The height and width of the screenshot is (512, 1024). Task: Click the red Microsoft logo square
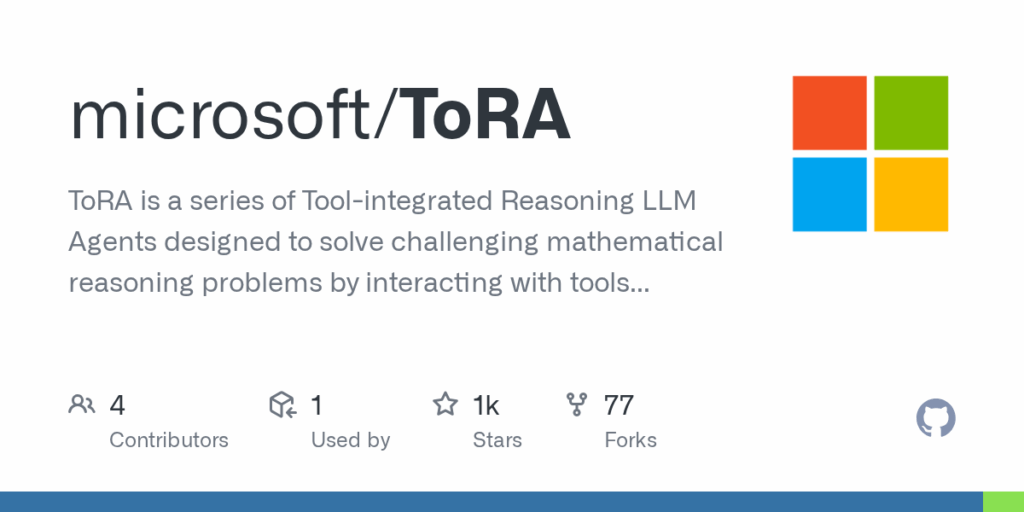(829, 113)
